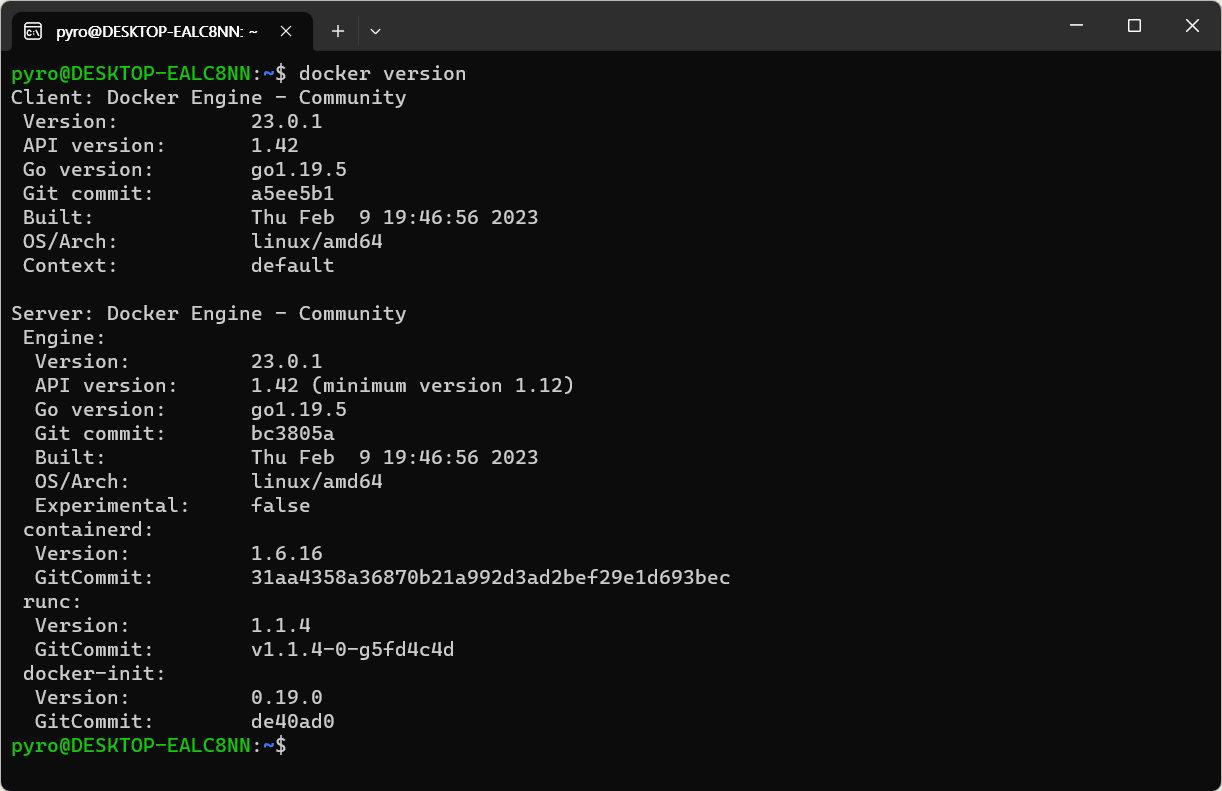Viewport: 1222px width, 791px height.
Task: Click client Go version go1.19.5
Action: coord(299,170)
